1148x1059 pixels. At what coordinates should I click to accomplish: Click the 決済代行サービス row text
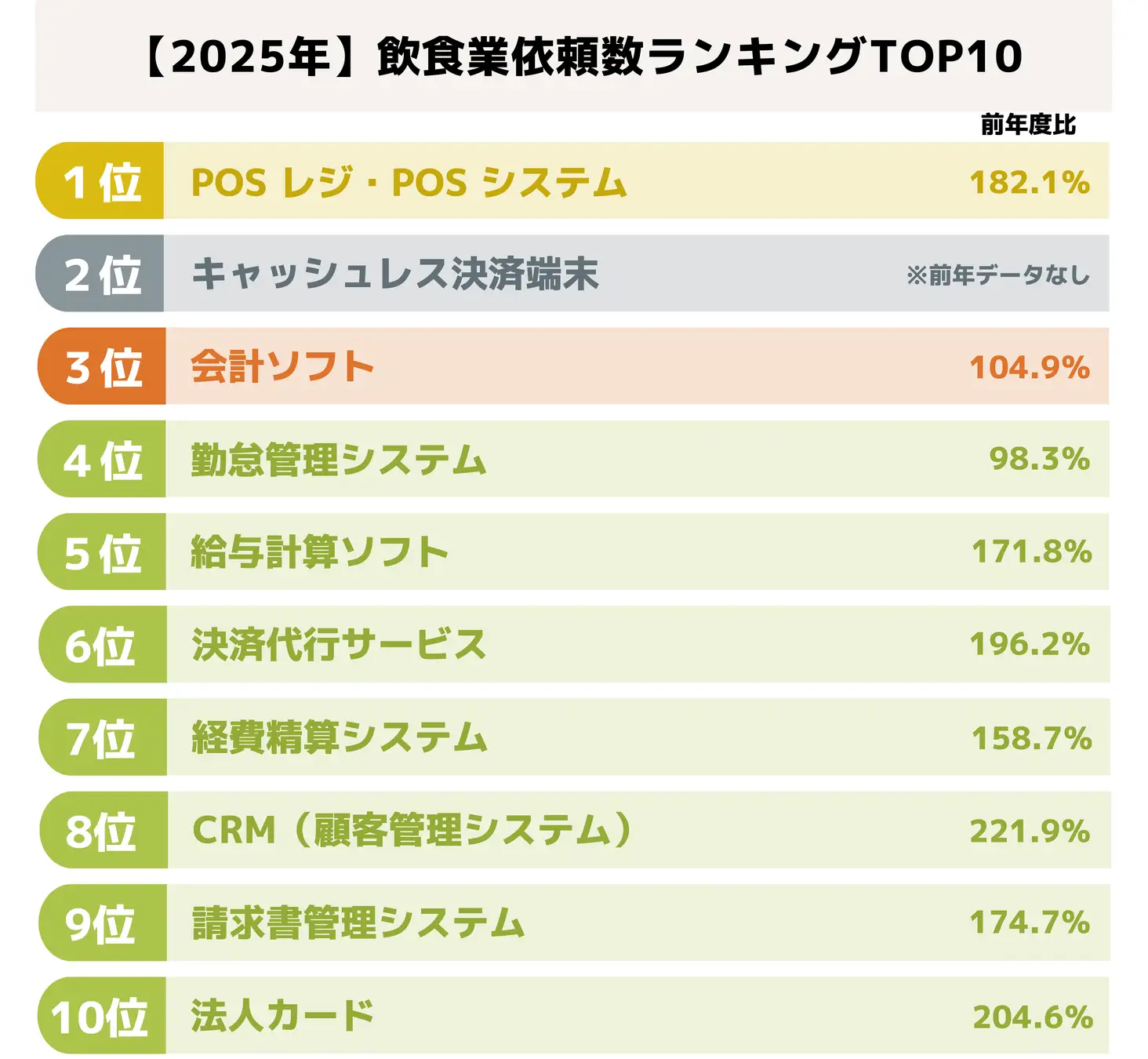point(339,645)
